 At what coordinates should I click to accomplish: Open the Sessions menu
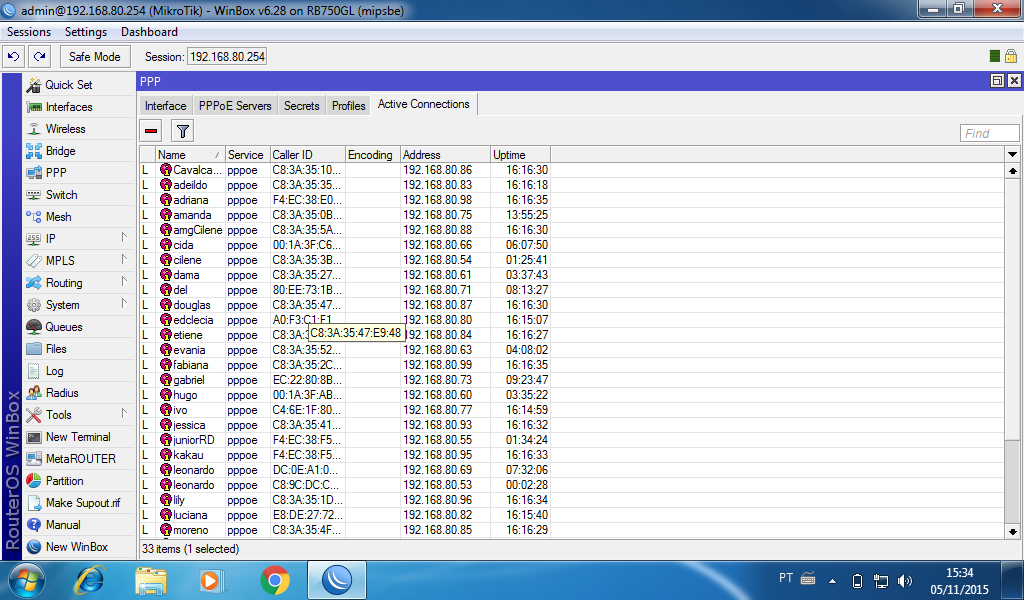coord(29,32)
